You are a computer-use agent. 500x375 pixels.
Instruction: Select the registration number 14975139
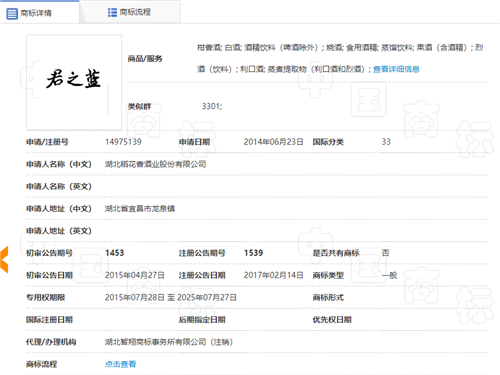123,142
